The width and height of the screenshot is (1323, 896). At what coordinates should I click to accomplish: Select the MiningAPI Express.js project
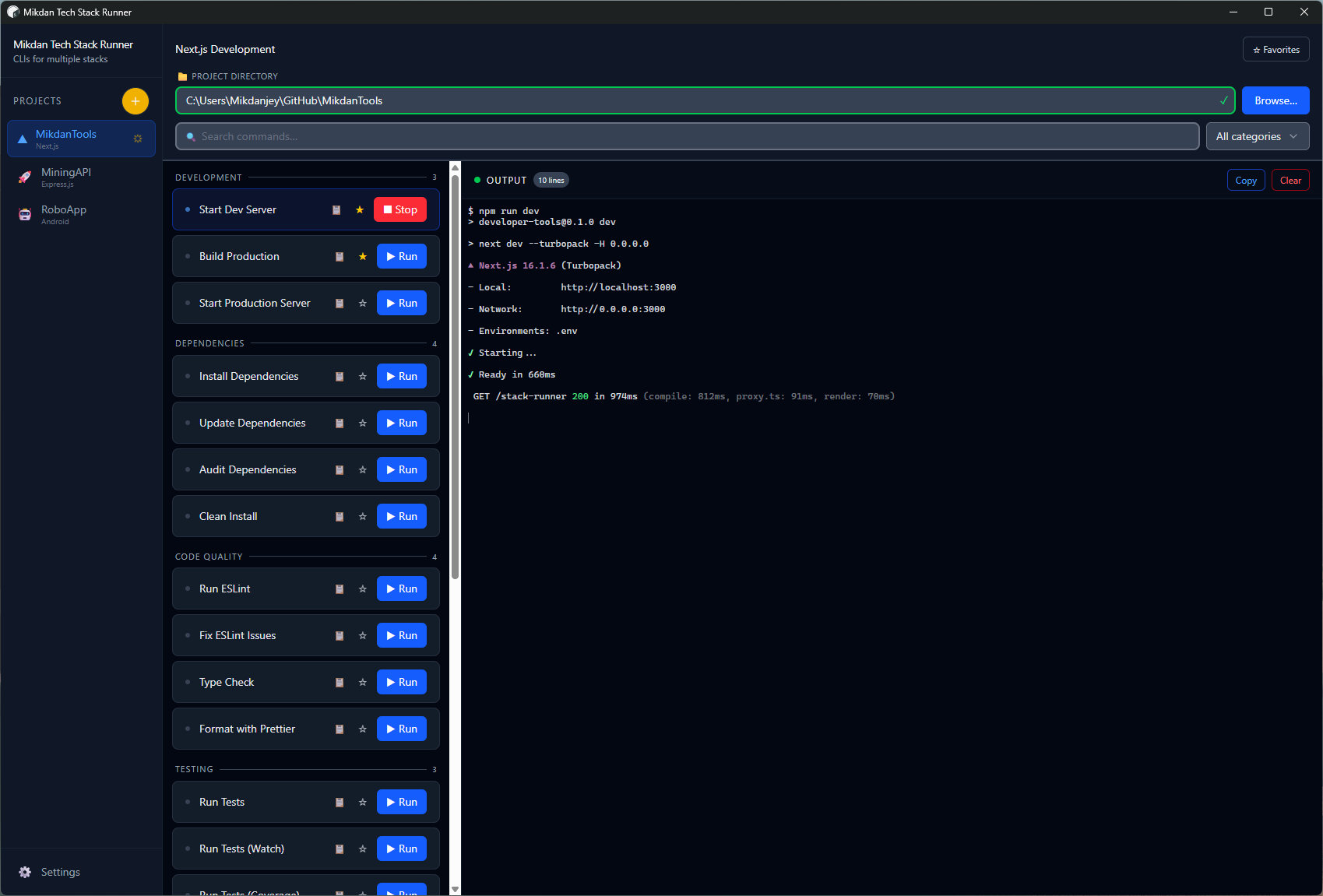point(81,177)
